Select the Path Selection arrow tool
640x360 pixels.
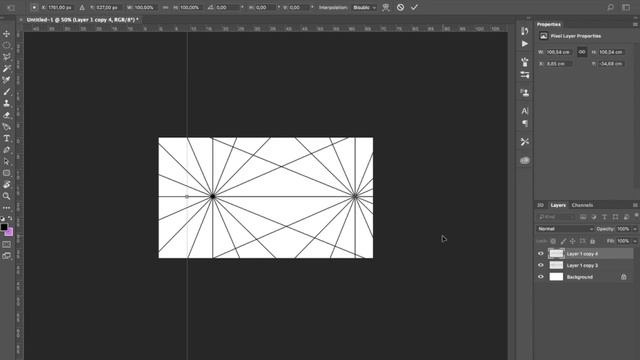[7, 162]
